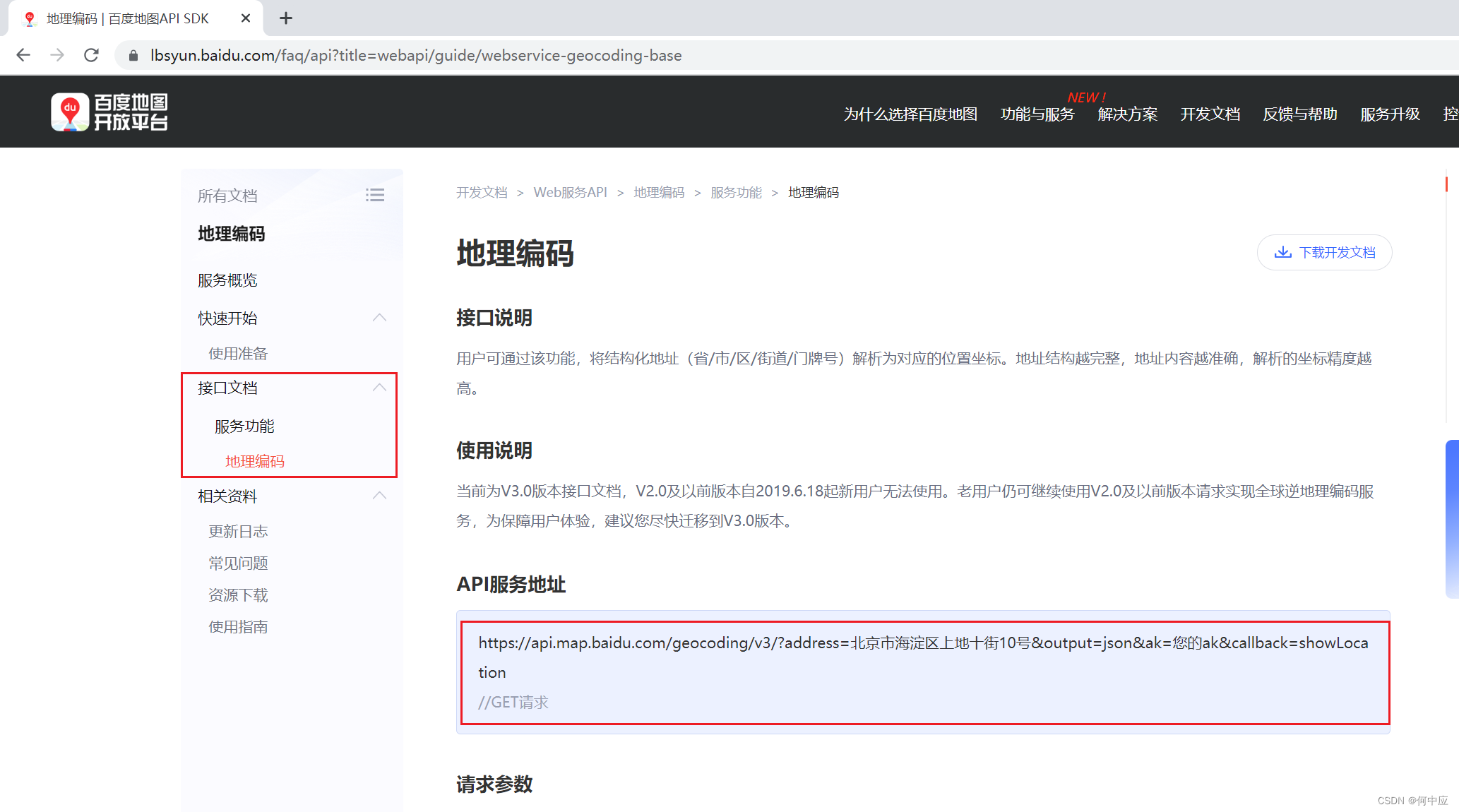Select 使用准备 in sidebar
Image resolution: width=1459 pixels, height=812 pixels.
coord(238,353)
